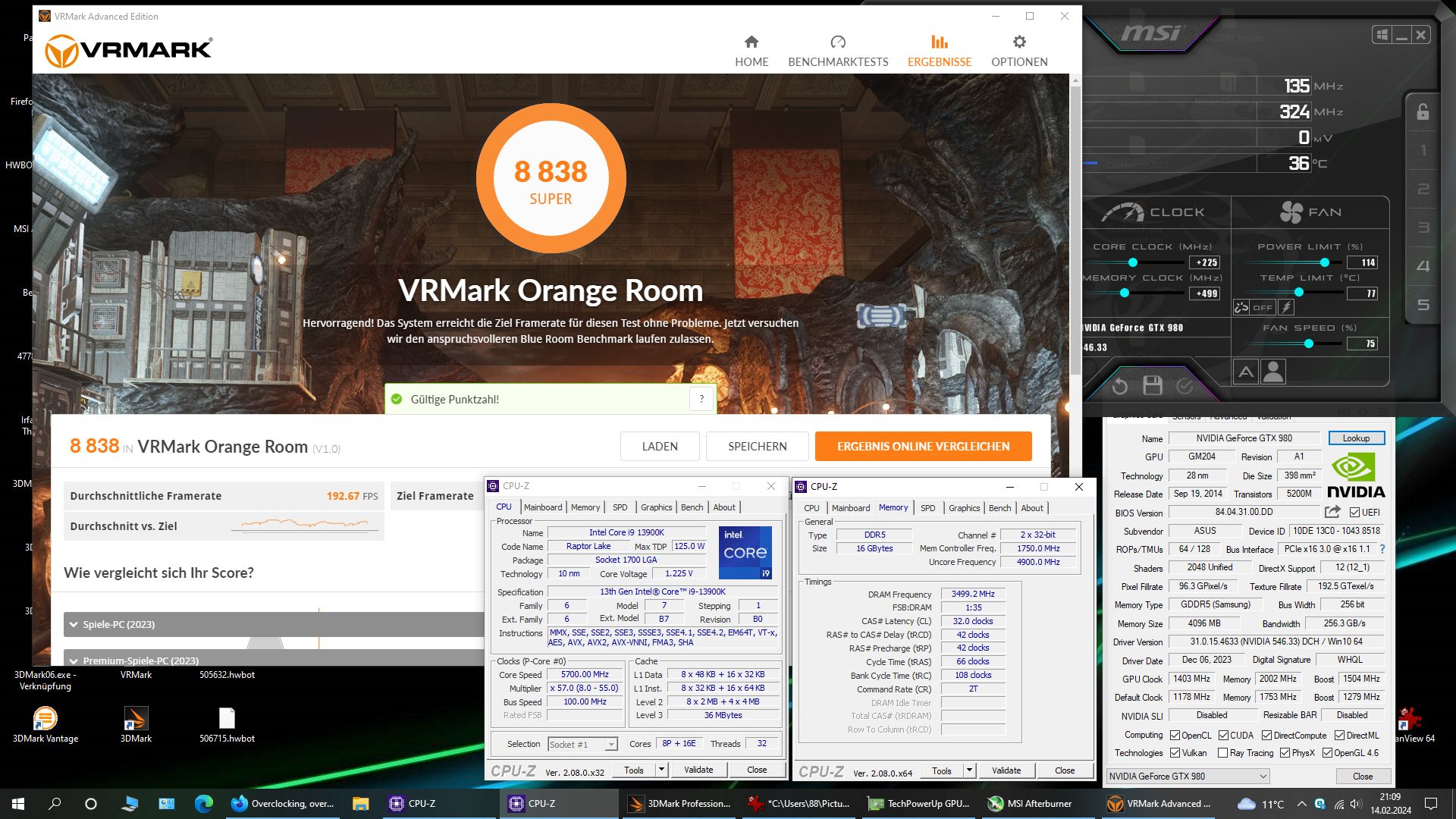Open CPU-Z Socket #1 selection dropdown
1456x819 pixels.
pos(582,745)
